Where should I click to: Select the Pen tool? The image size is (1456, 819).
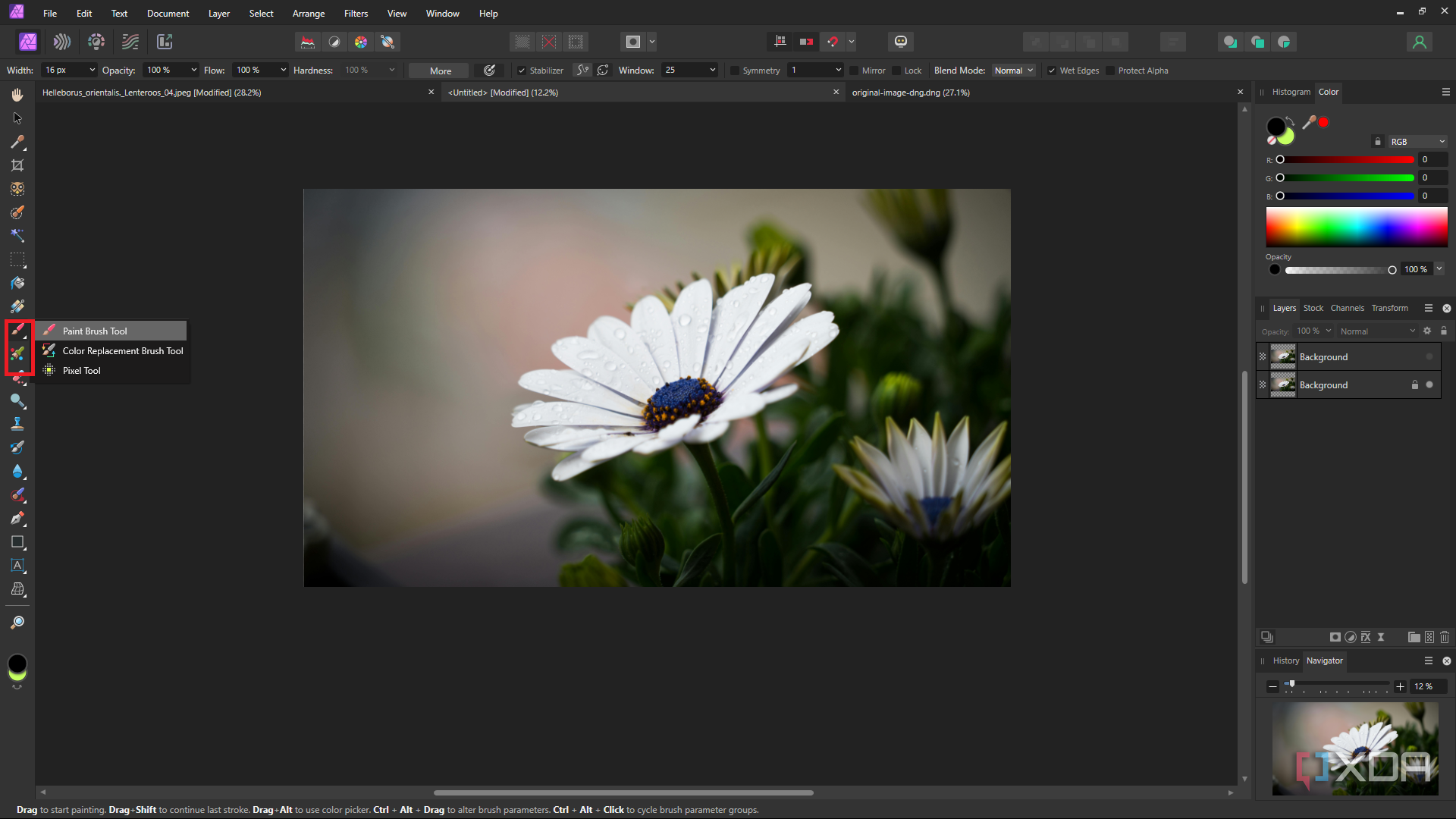(17, 519)
